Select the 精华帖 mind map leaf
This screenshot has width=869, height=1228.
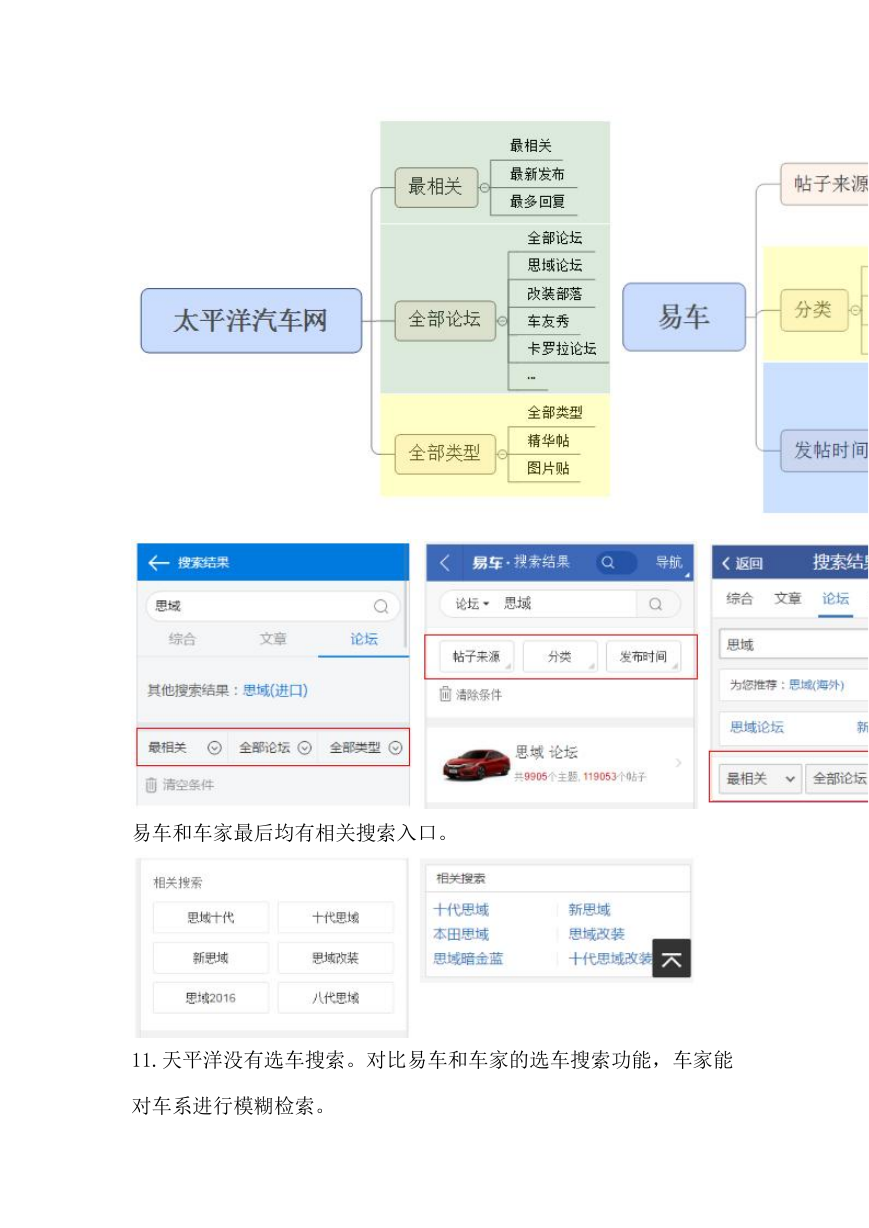(x=548, y=440)
